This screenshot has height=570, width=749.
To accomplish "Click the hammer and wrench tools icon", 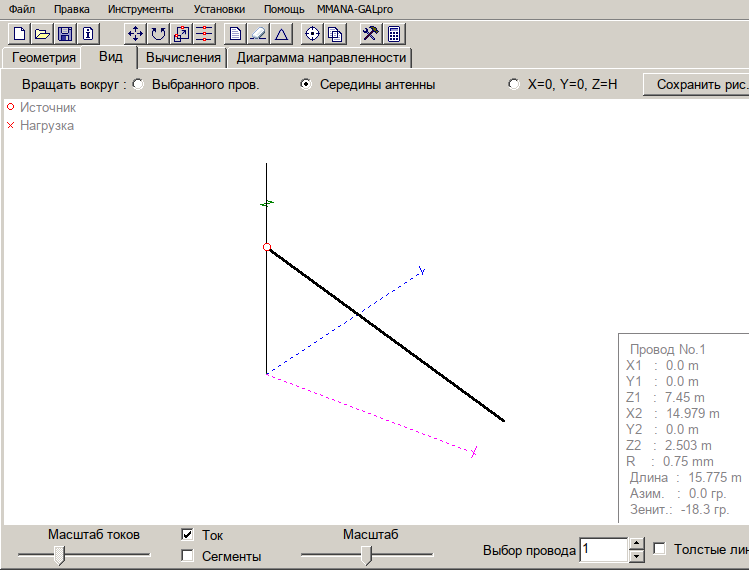I will 370,33.
